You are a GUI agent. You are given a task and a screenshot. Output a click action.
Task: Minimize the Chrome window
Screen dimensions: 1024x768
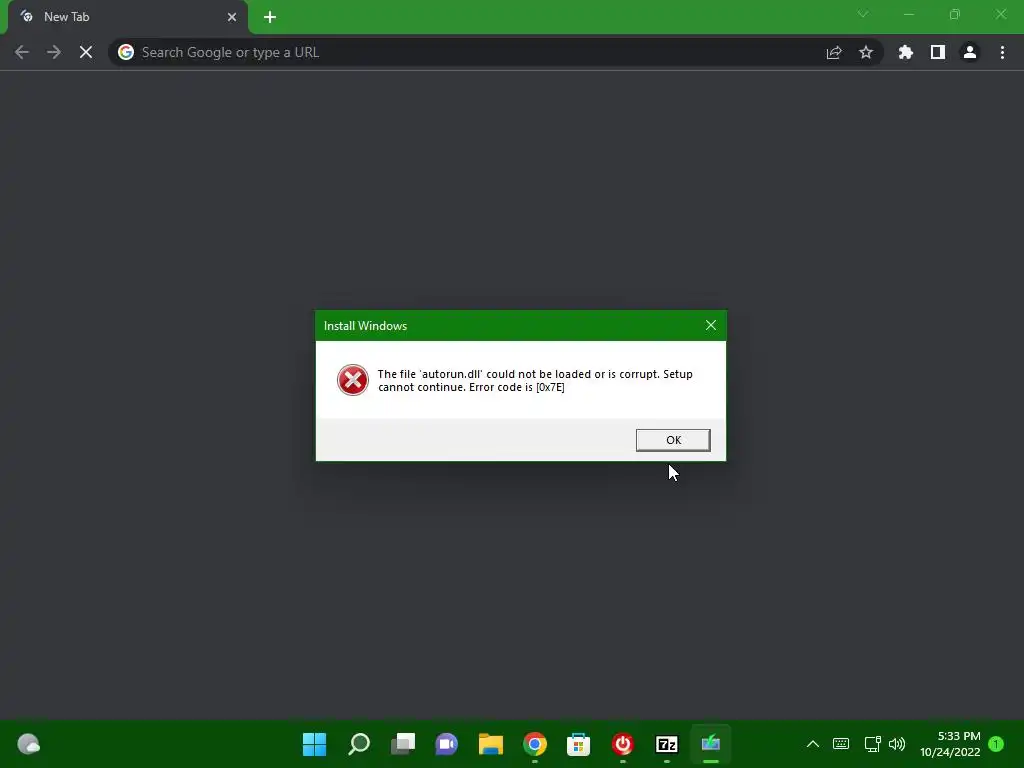908,14
